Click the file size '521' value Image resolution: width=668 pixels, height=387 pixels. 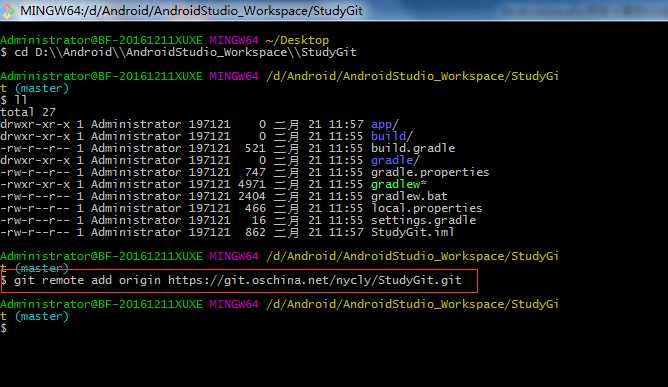[255, 148]
